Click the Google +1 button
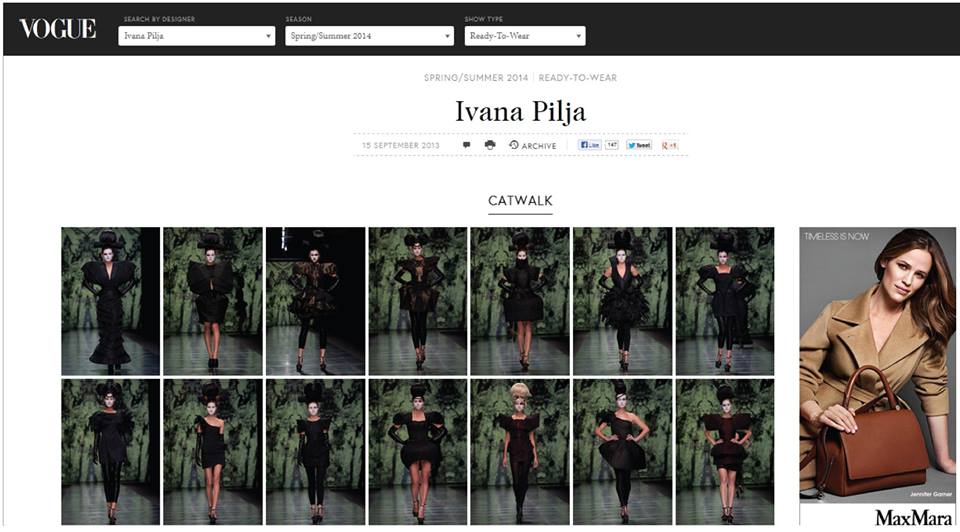The height and width of the screenshot is (532, 960). pyautogui.click(x=670, y=145)
